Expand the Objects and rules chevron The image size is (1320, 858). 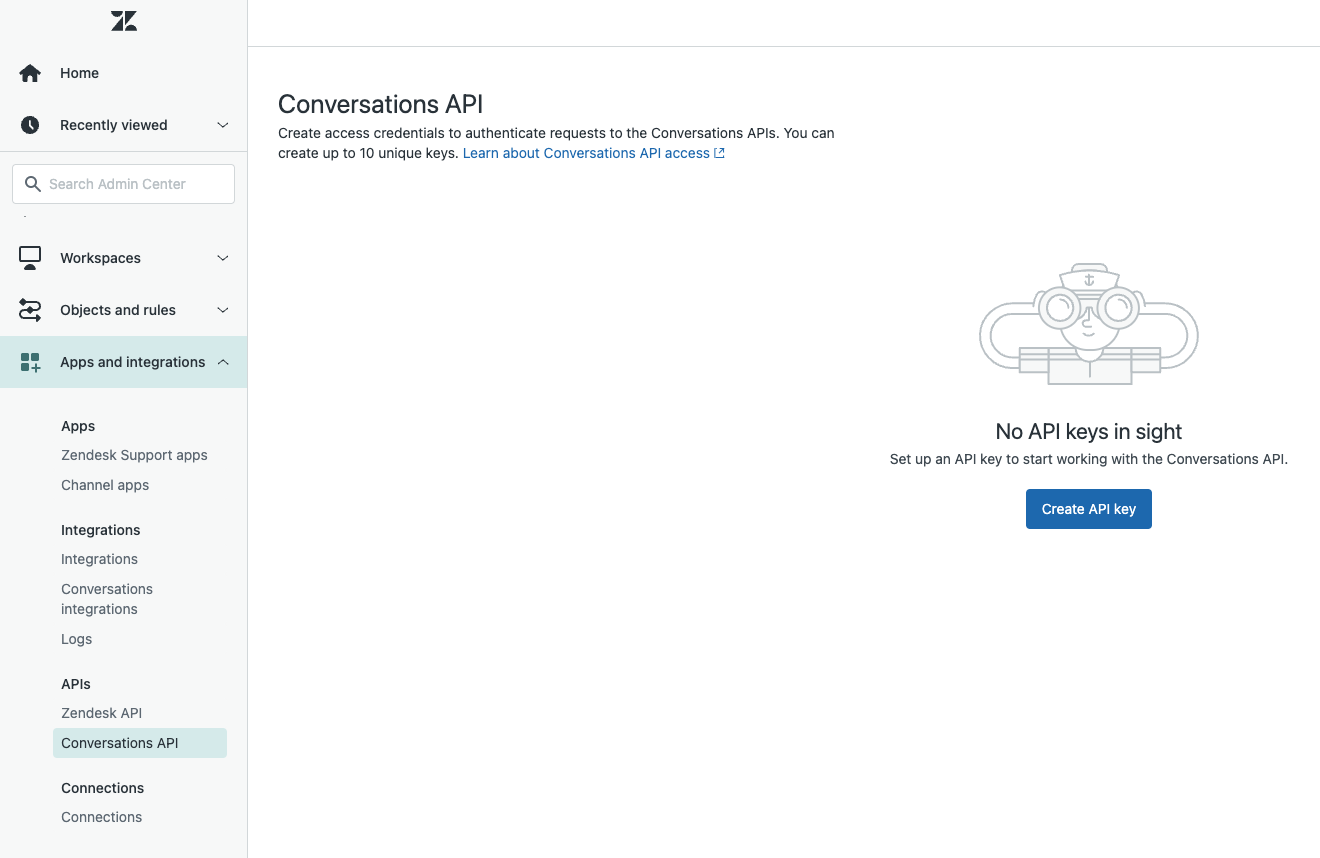pos(223,310)
